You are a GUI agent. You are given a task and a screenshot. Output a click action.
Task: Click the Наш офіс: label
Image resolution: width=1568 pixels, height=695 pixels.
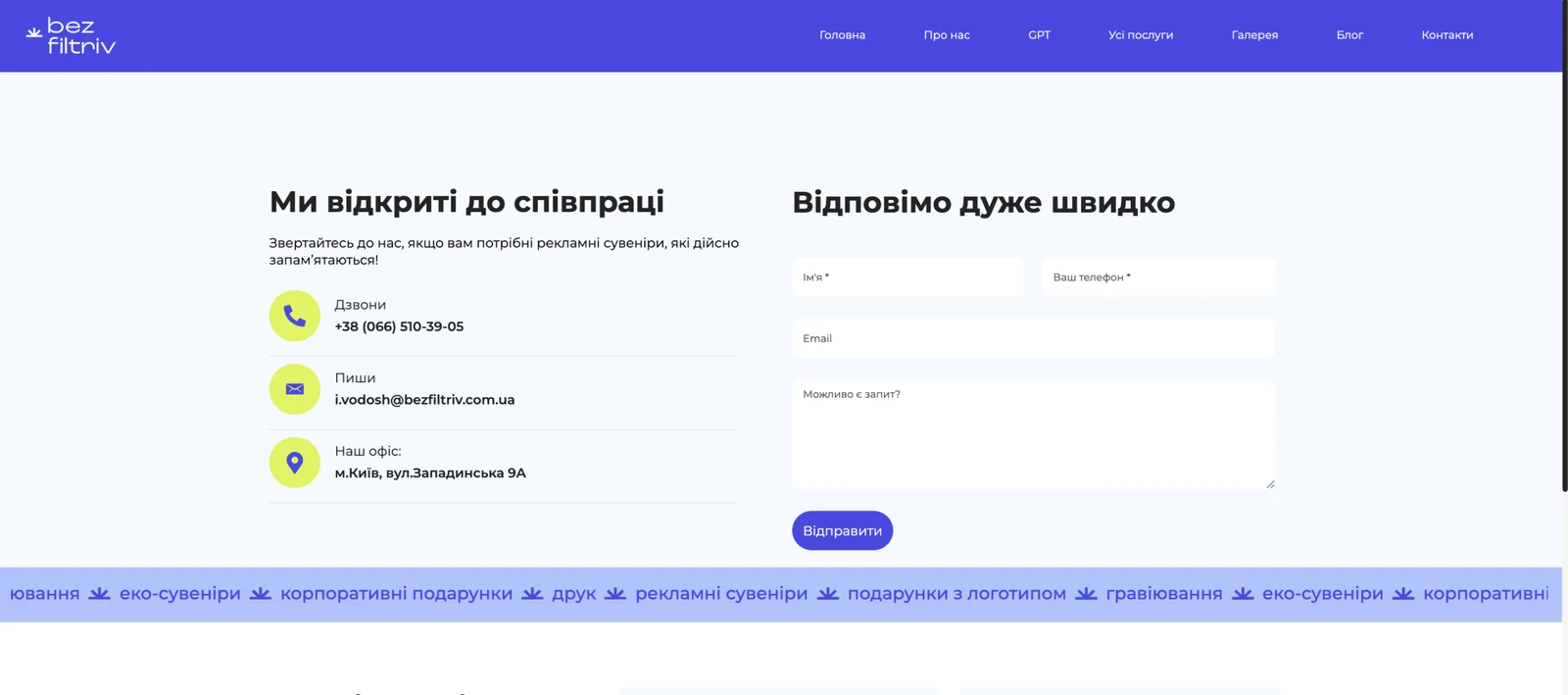368,451
